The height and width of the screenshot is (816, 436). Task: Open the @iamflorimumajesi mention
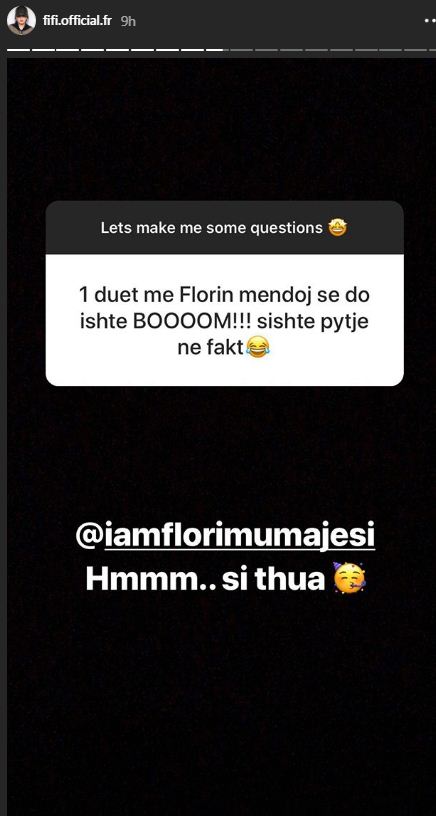[225, 539]
